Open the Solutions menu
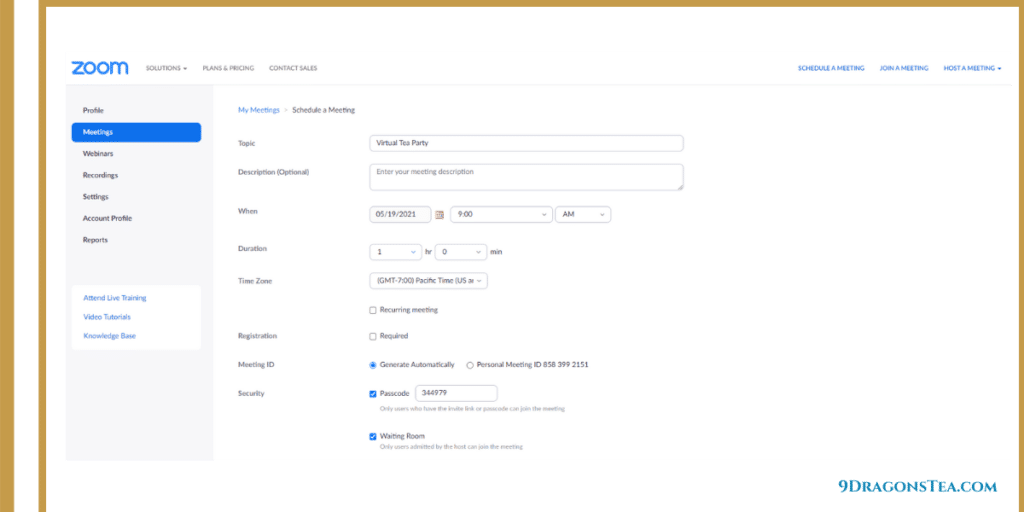The height and width of the screenshot is (512, 1024). 166,68
